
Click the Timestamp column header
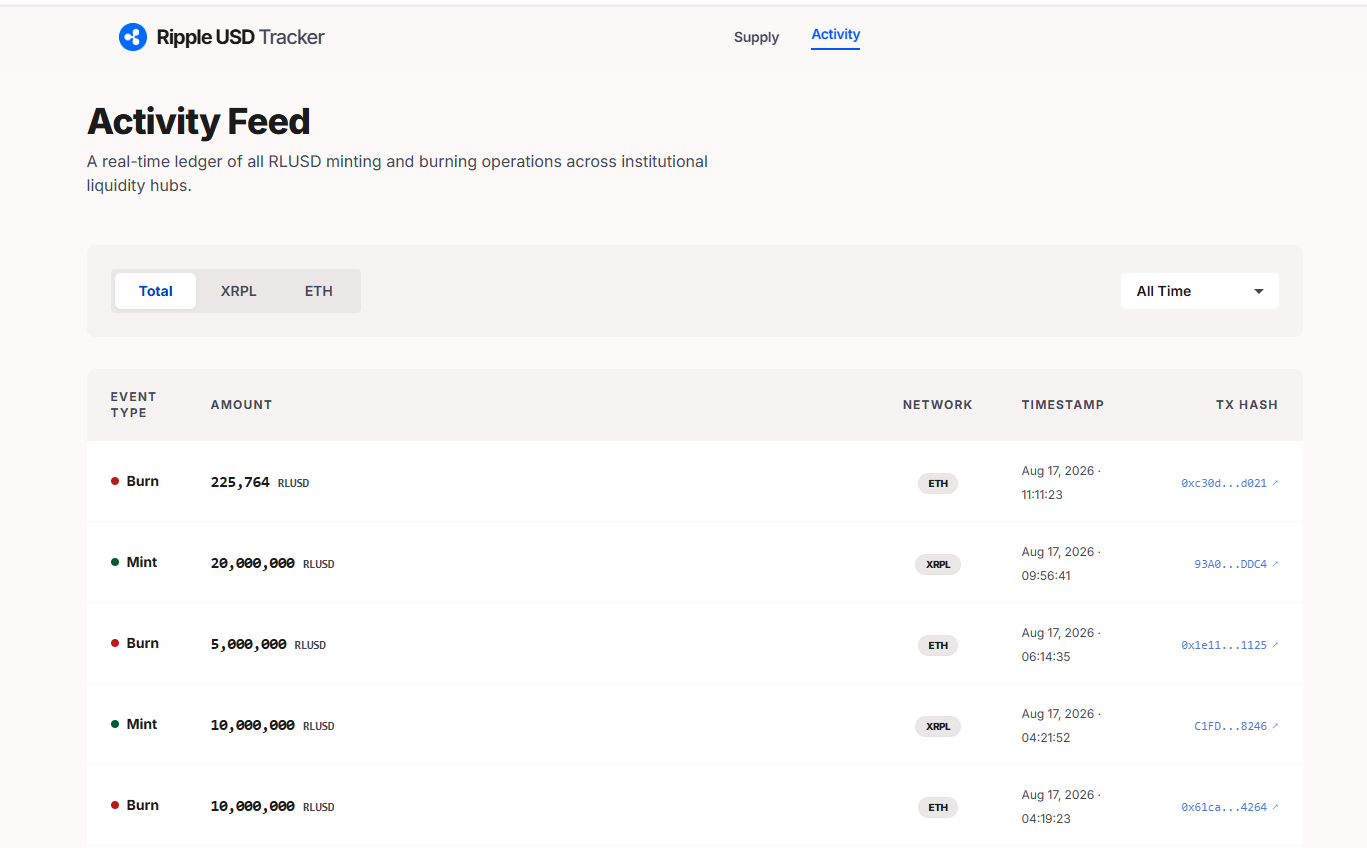point(1063,405)
